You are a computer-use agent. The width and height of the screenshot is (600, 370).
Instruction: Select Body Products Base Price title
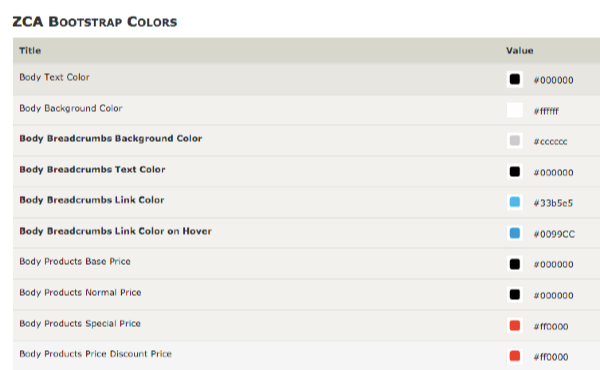75,261
